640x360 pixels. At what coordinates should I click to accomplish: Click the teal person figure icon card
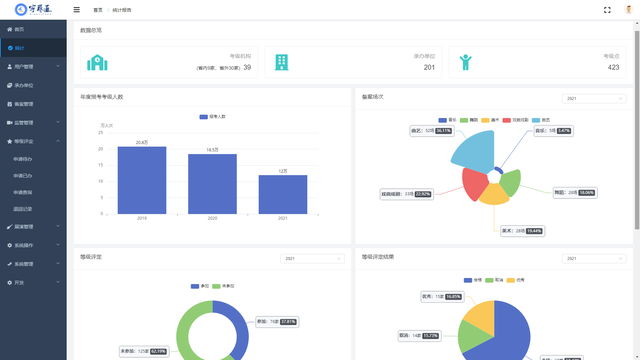[466, 62]
